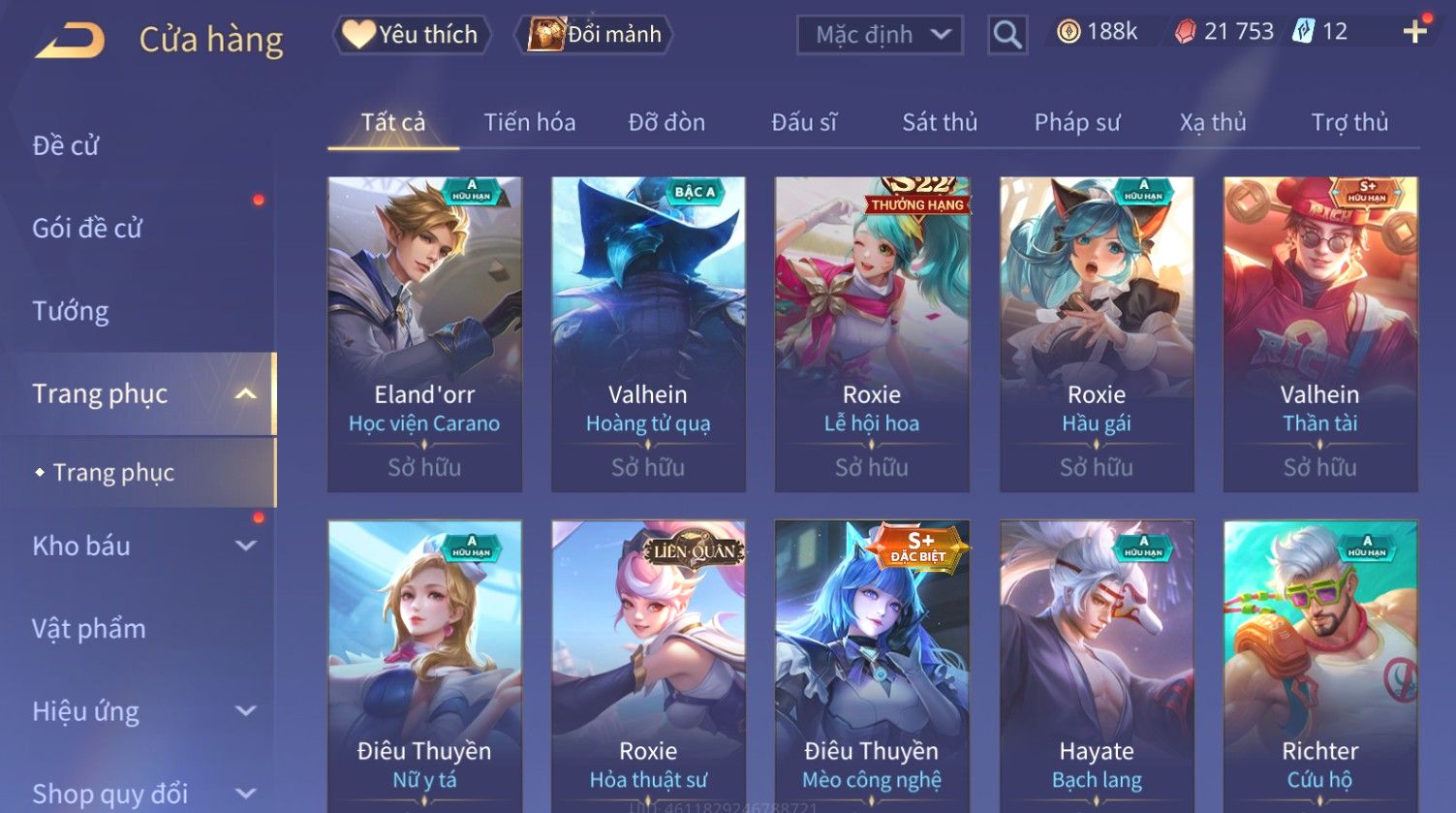Viewport: 1456px width, 813px height.
Task: Open the Mặc định sort dropdown
Action: coord(880,35)
